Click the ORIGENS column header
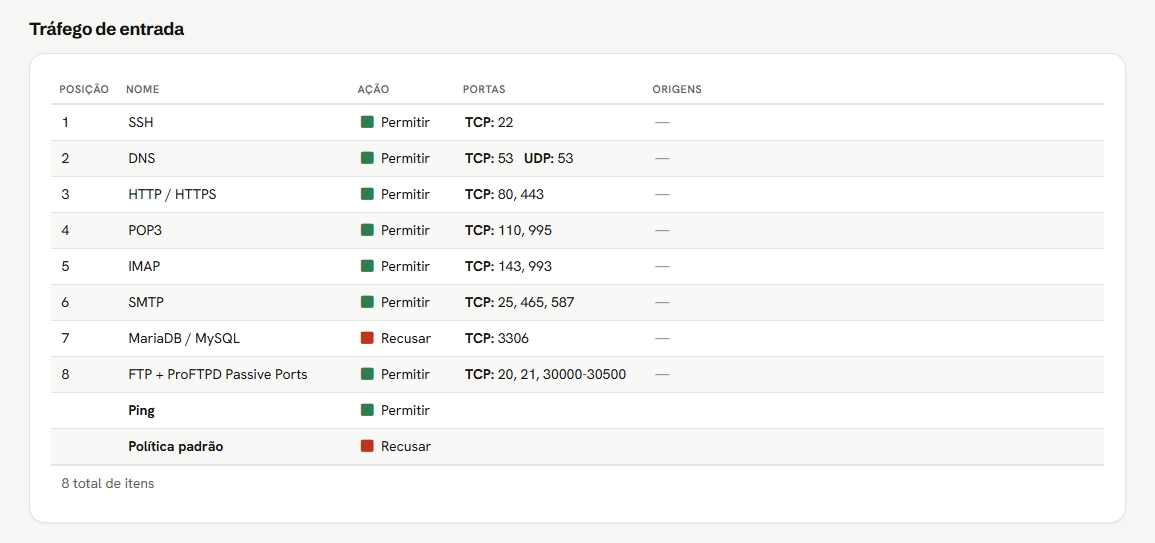Image resolution: width=1155 pixels, height=543 pixels. pyautogui.click(x=677, y=89)
